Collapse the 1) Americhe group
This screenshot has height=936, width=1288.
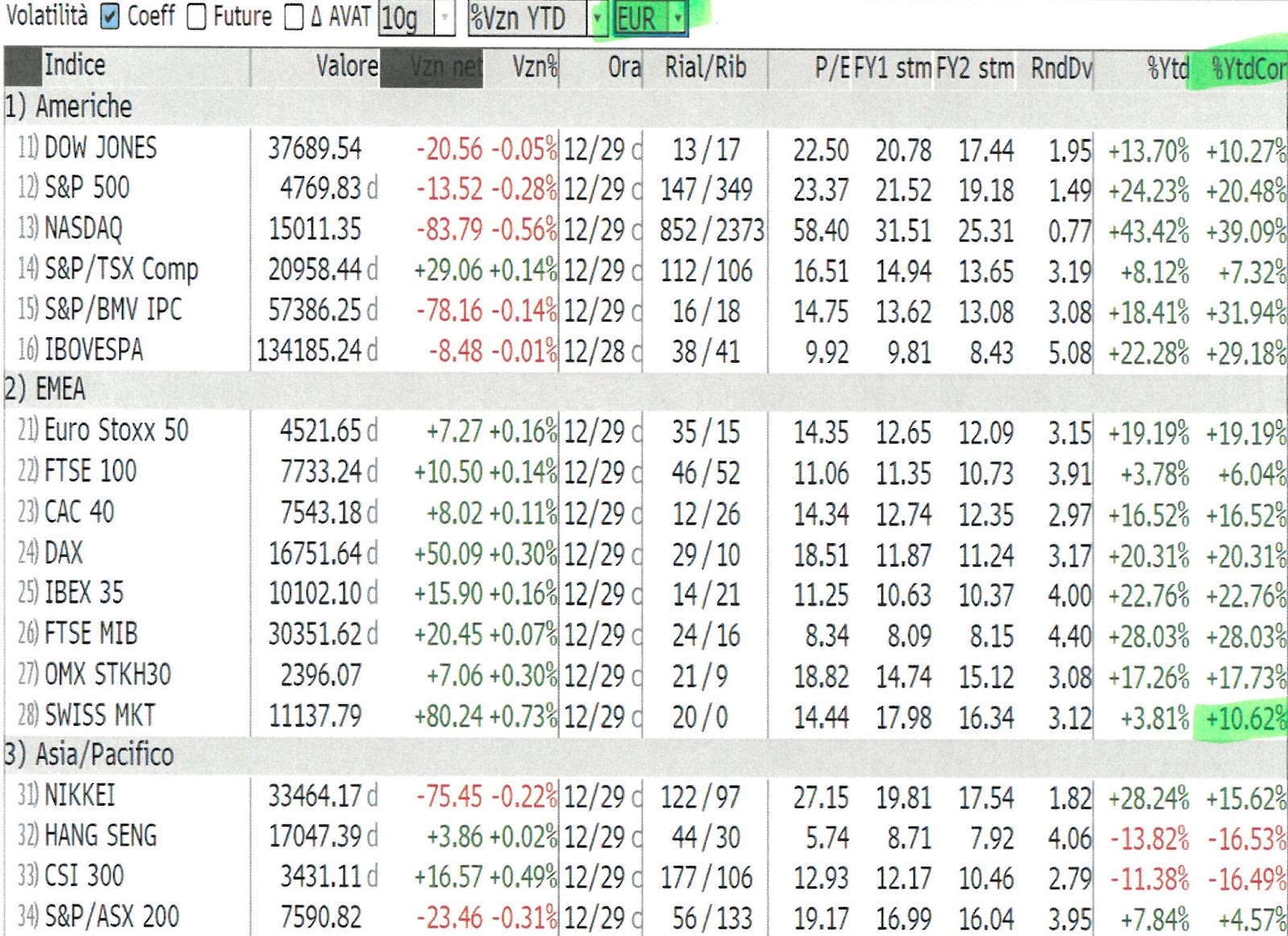(x=68, y=106)
